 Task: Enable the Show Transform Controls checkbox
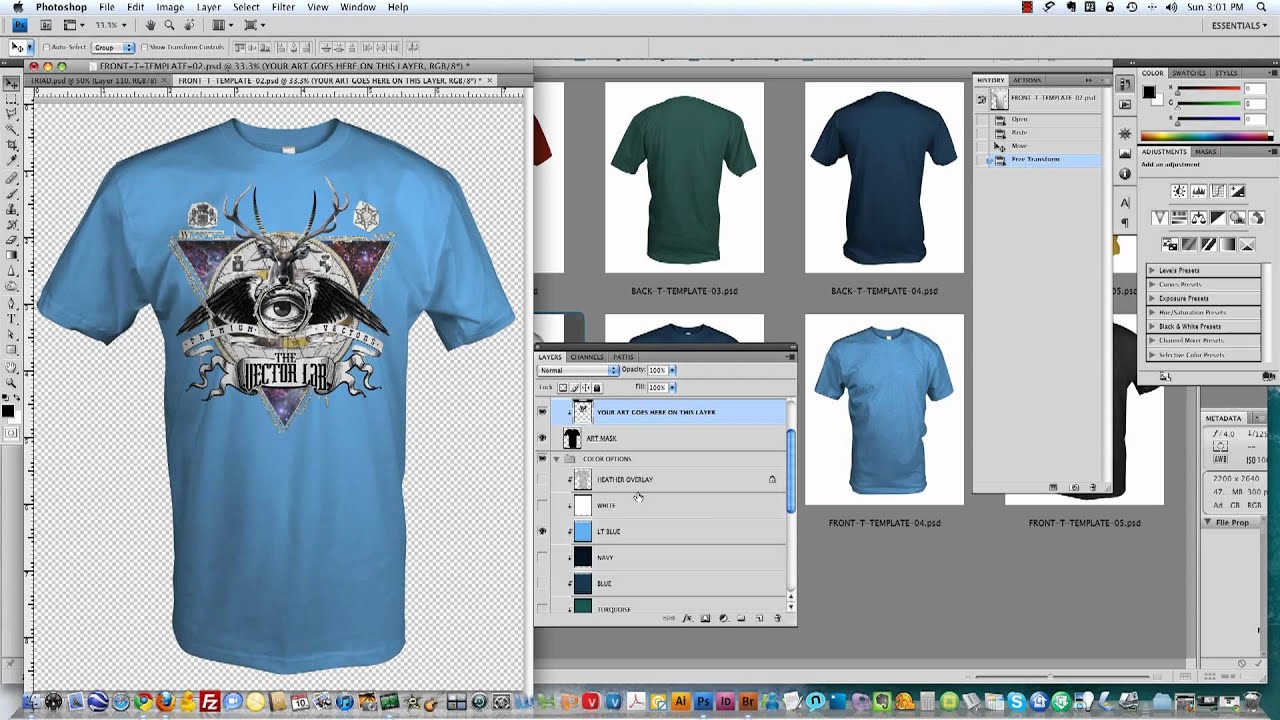tap(144, 47)
